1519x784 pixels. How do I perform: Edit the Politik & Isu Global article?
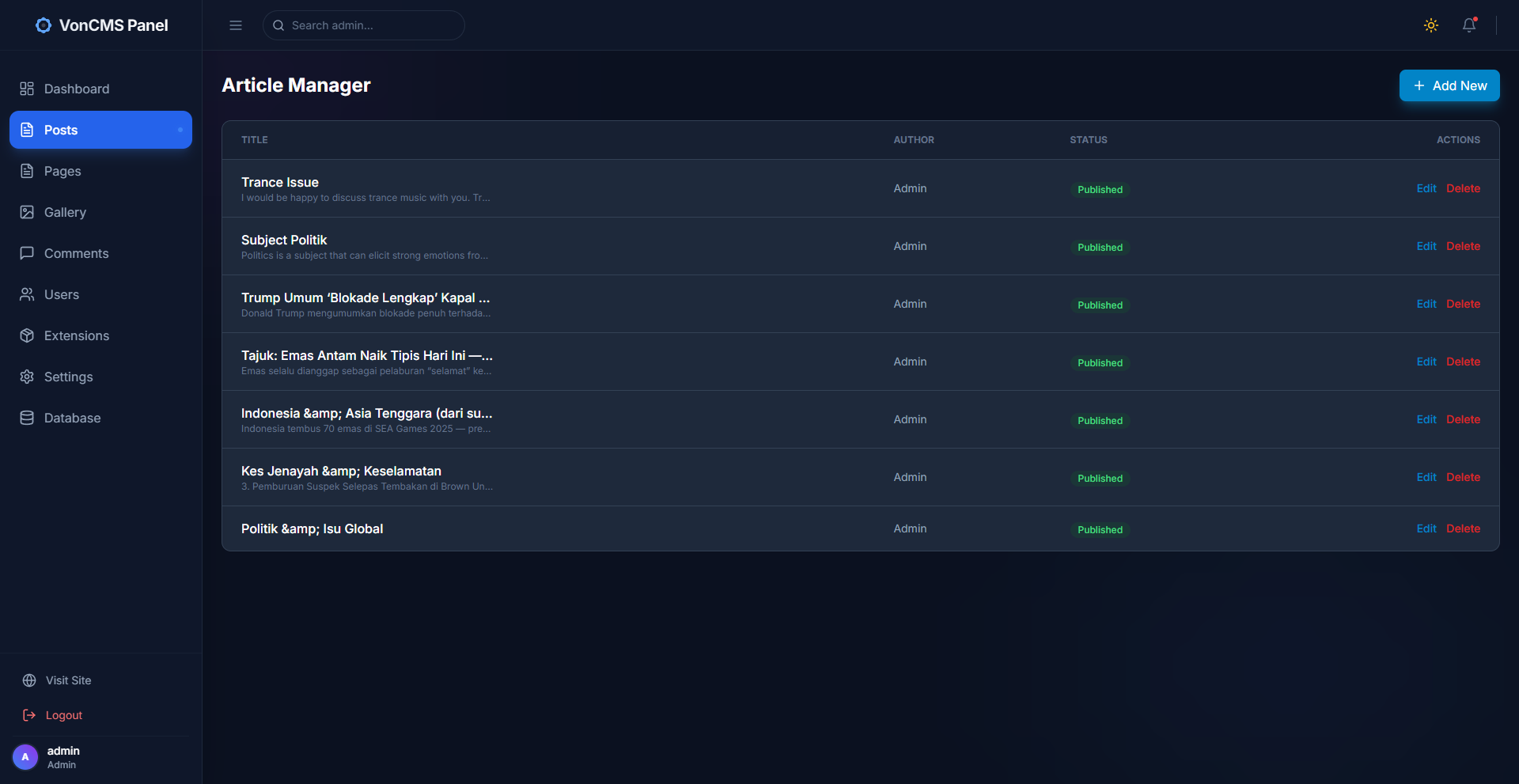click(x=1426, y=528)
